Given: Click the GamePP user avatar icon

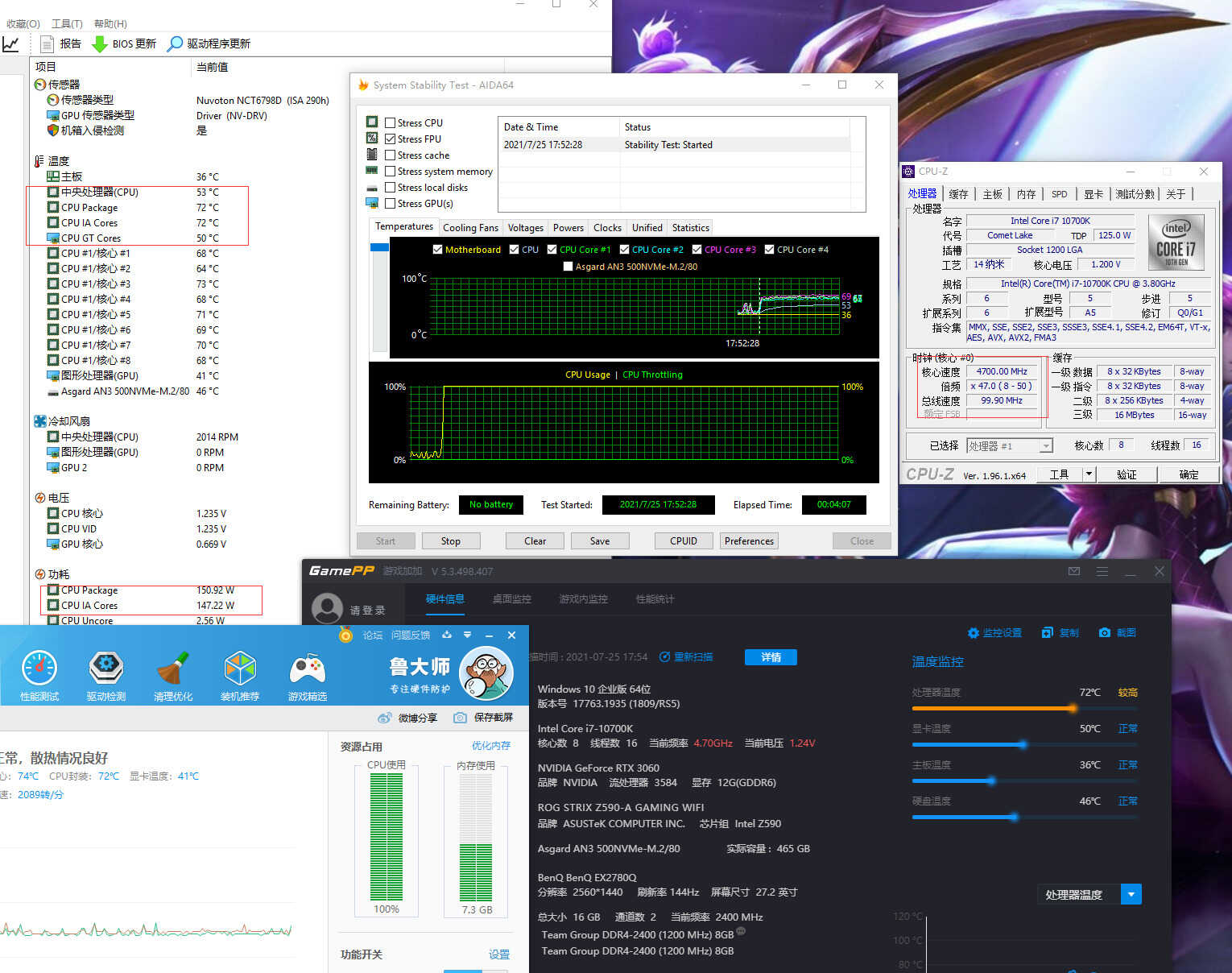Looking at the screenshot, I should 327,609.
